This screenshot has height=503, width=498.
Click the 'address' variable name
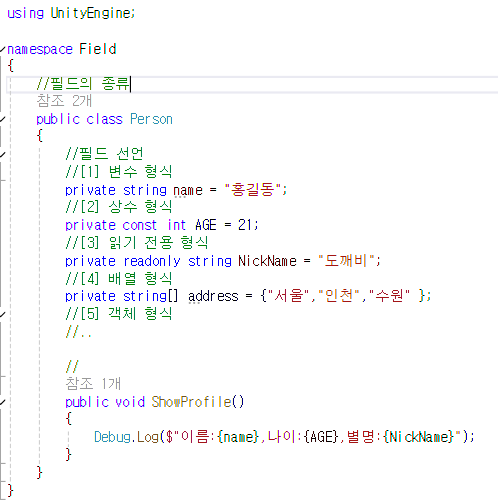point(213,296)
